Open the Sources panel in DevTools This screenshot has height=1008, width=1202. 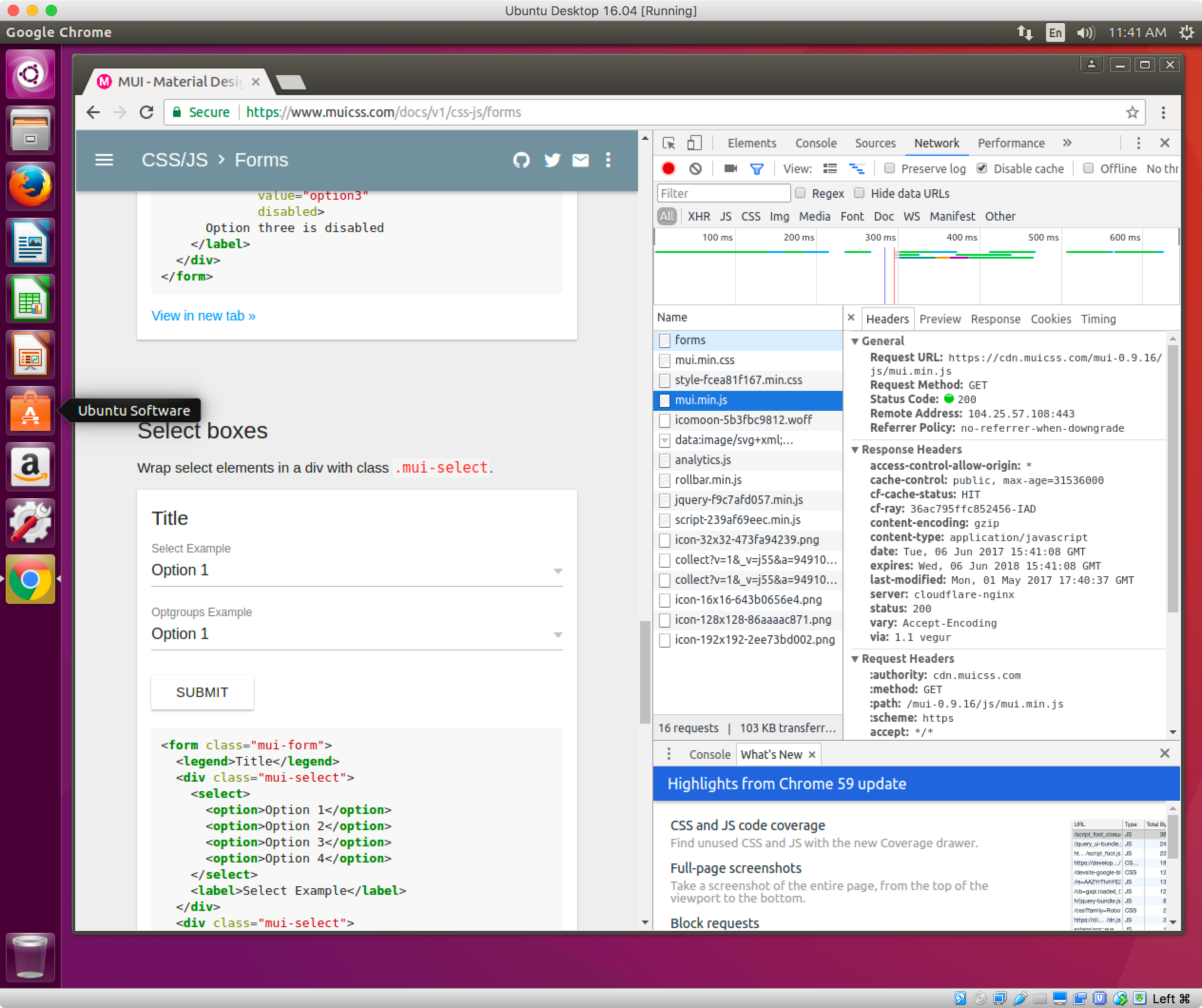[x=875, y=143]
